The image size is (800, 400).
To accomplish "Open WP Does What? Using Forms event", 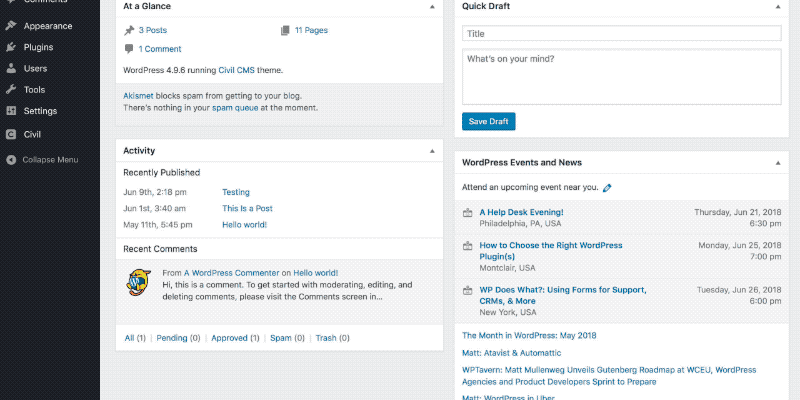I will coord(563,295).
